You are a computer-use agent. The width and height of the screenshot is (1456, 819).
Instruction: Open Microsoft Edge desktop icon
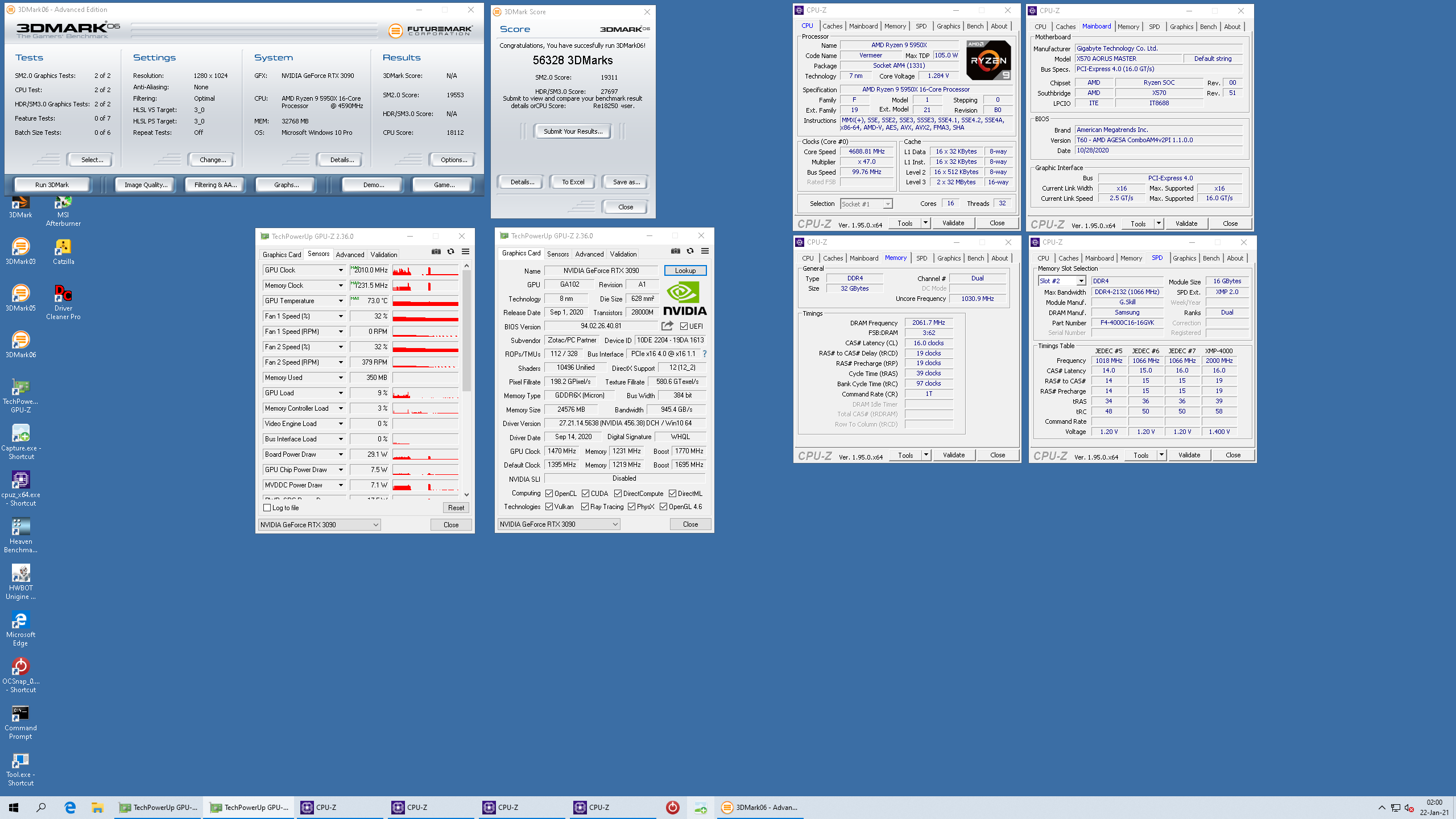pyautogui.click(x=20, y=628)
